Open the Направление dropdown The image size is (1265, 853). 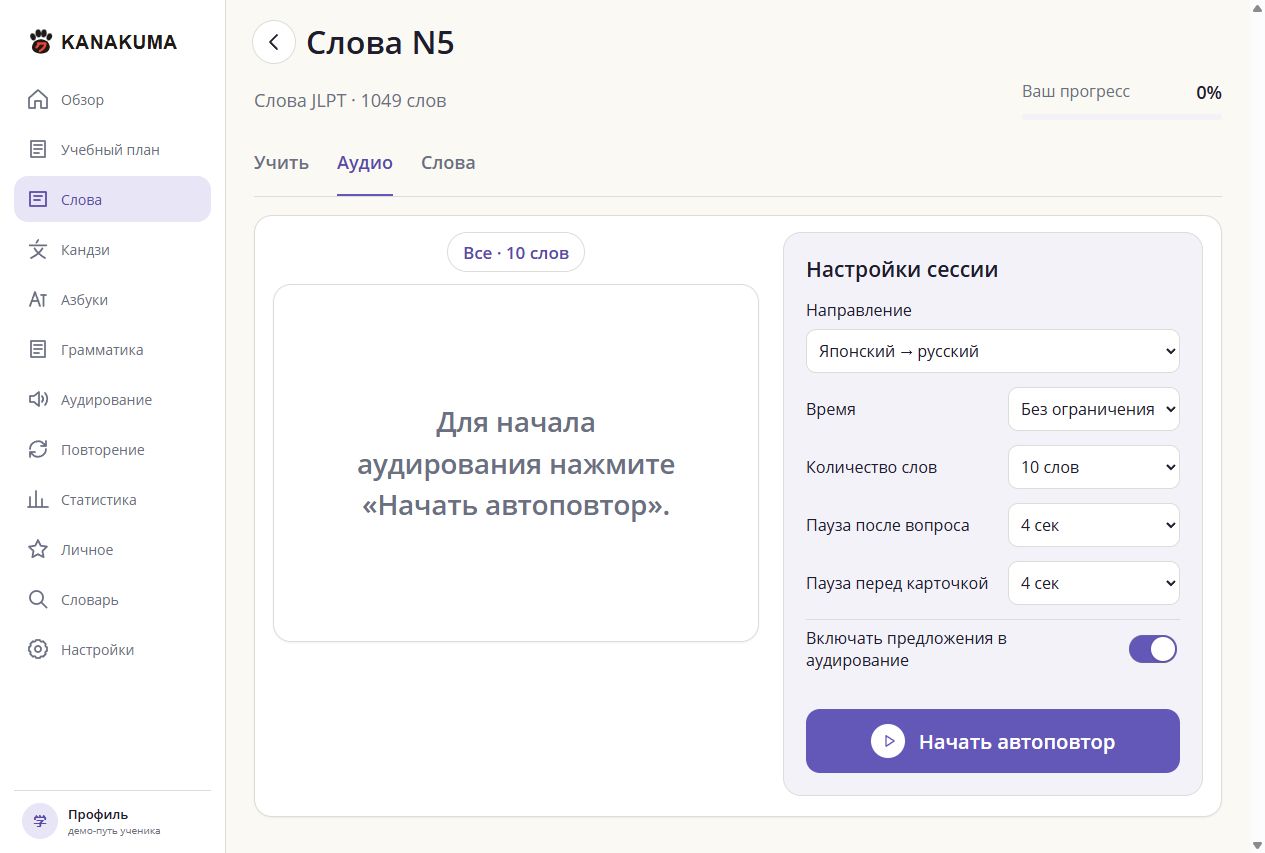[x=993, y=352]
